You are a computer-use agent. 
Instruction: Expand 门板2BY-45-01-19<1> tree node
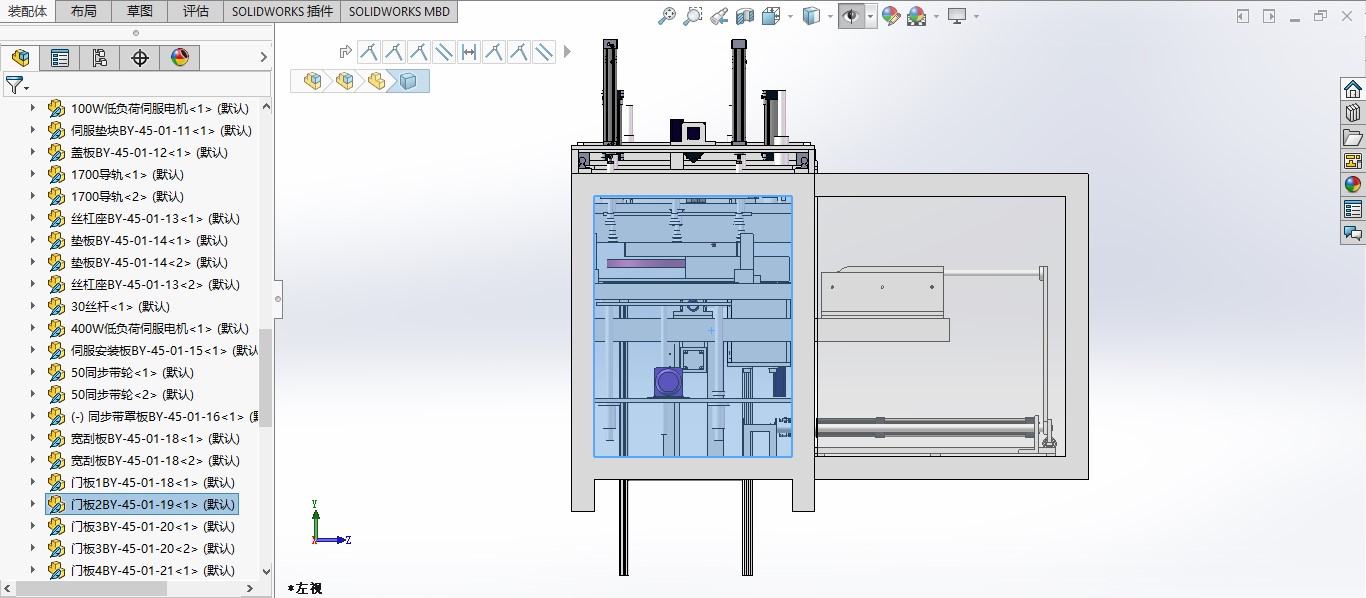pyautogui.click(x=32, y=504)
